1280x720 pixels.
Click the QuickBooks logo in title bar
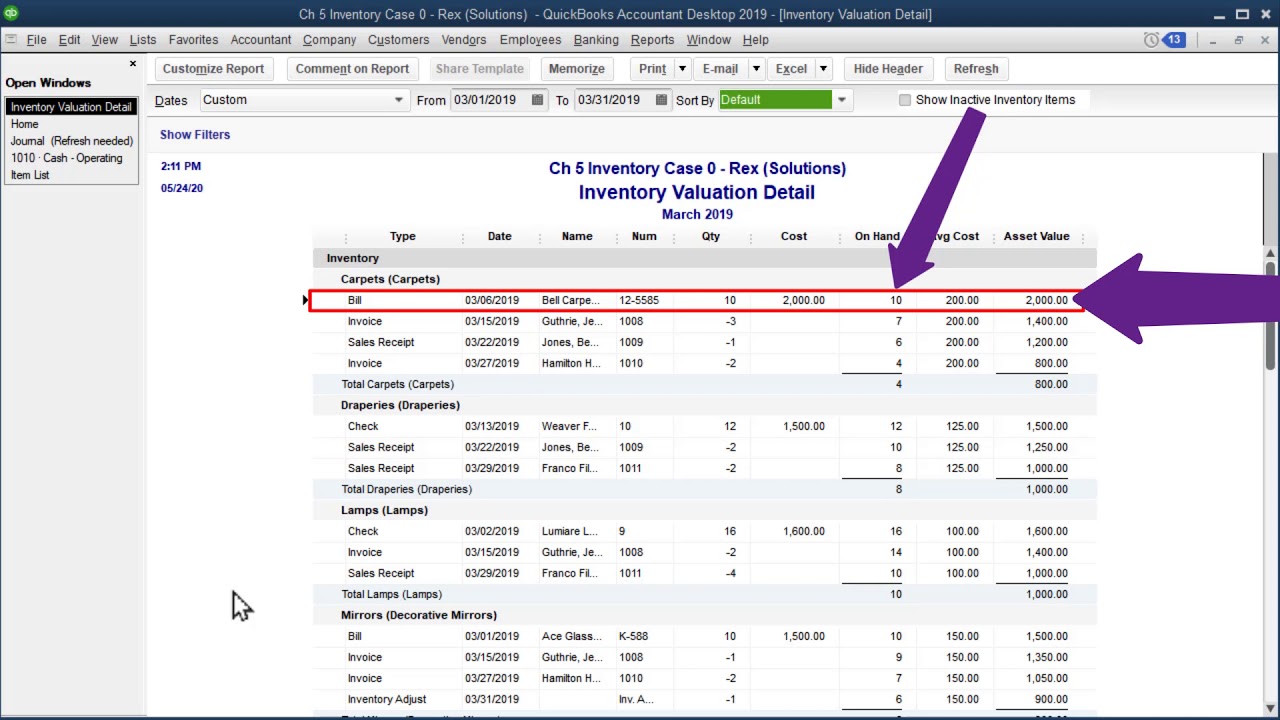[10, 14]
